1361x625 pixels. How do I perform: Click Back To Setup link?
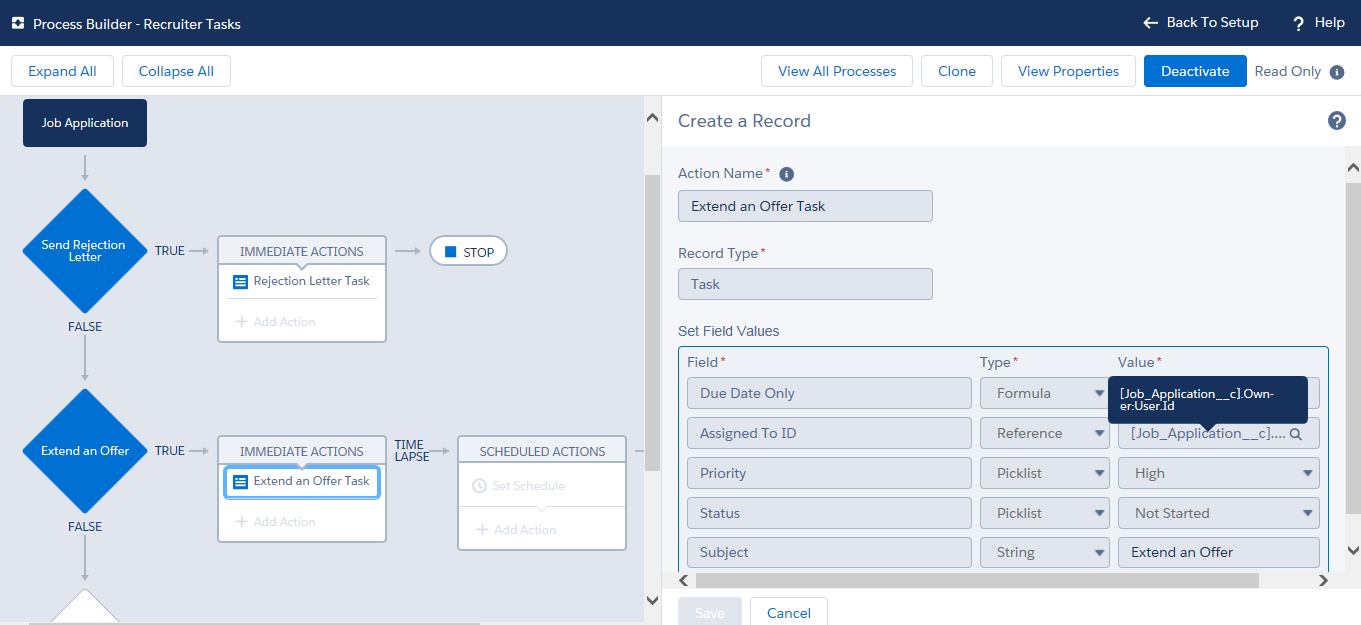pos(1200,22)
